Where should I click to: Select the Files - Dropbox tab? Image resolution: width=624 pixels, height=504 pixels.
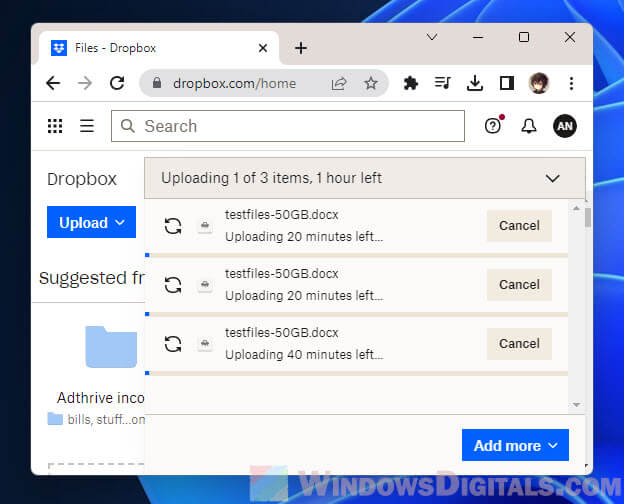pyautogui.click(x=159, y=48)
